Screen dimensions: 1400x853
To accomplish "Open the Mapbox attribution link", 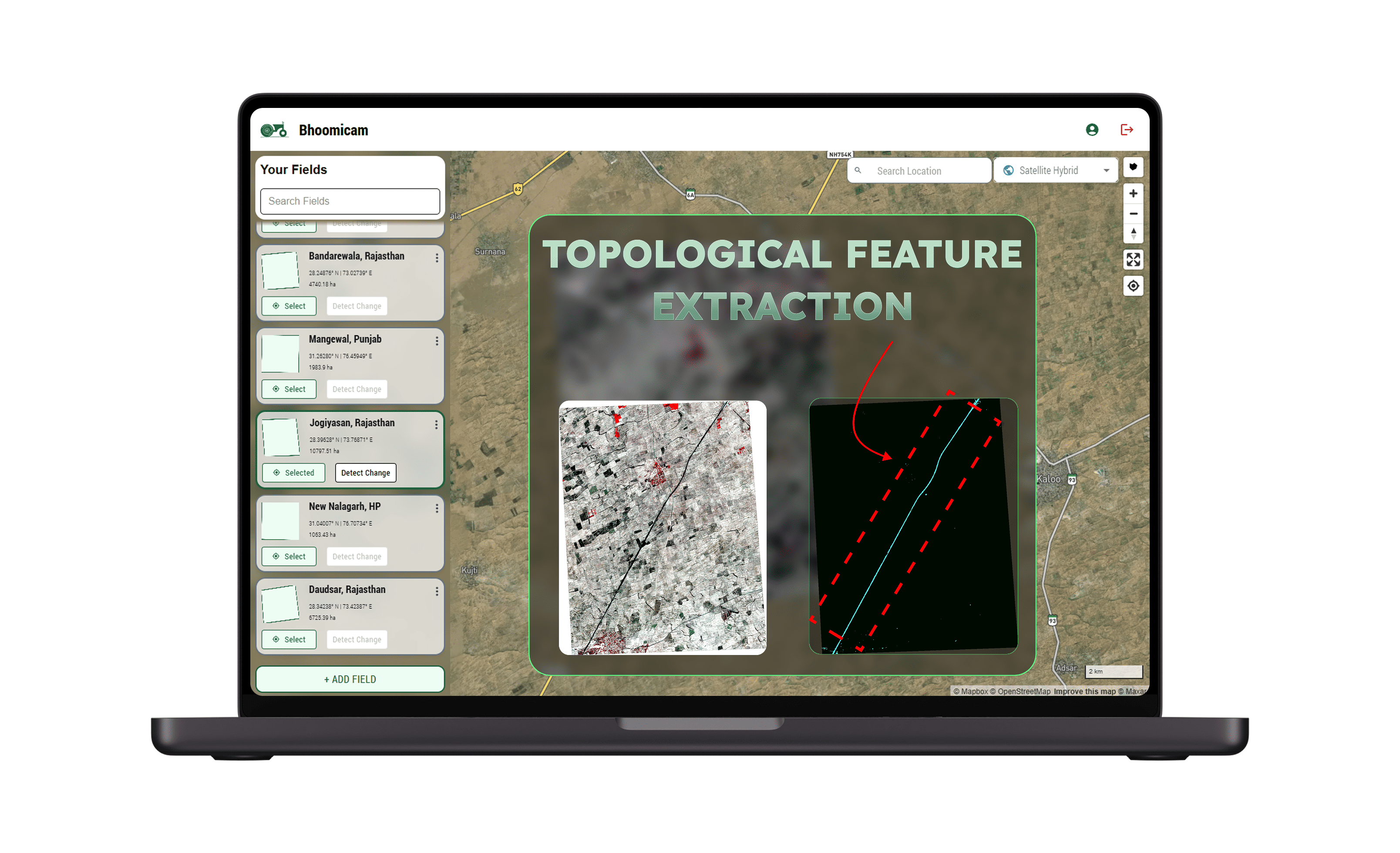I will (x=970, y=691).
